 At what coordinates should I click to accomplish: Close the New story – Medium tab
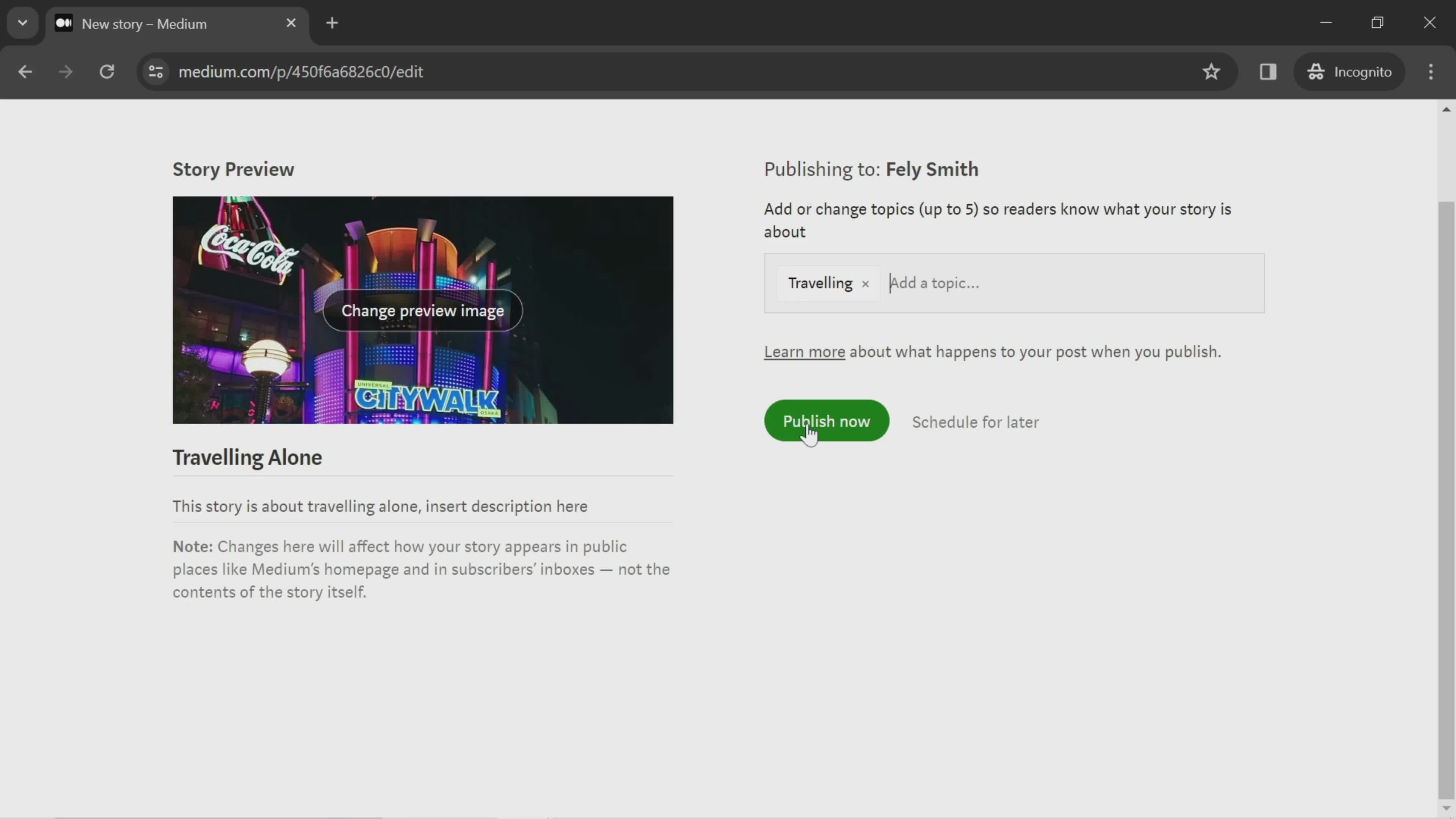pyautogui.click(x=291, y=23)
